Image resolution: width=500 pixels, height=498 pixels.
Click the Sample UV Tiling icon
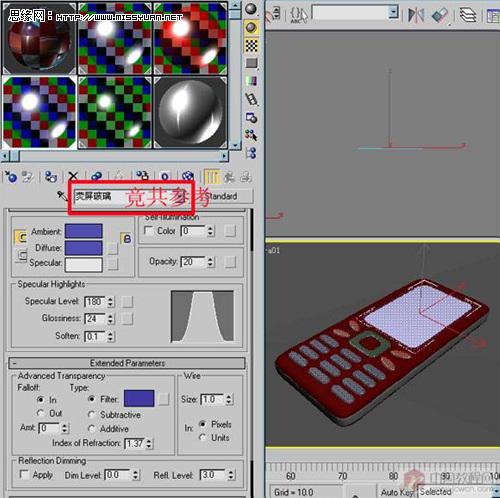click(251, 63)
